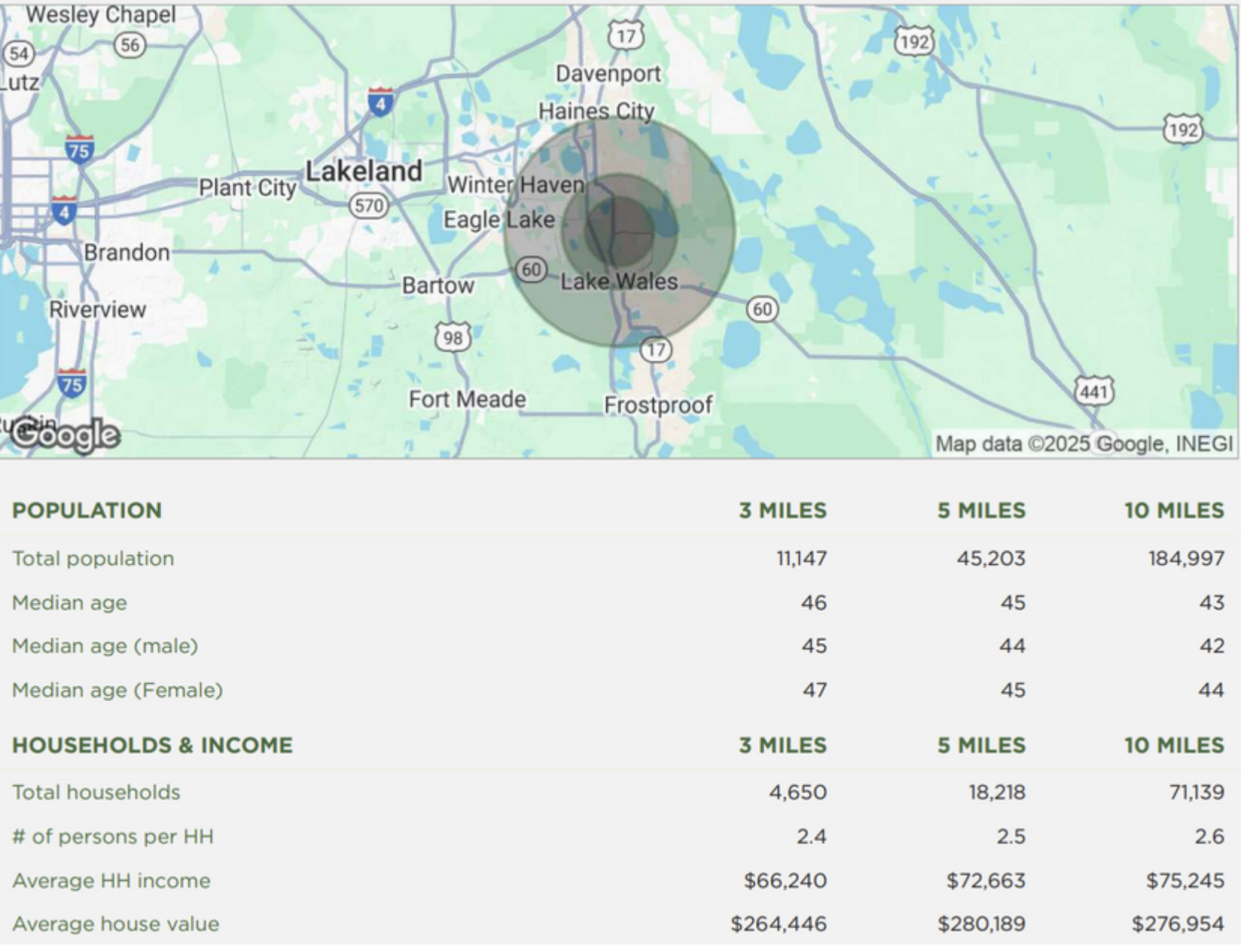Click the Route 570 shield near Lakeland
Viewport: 1247px width, 952px height.
click(368, 206)
